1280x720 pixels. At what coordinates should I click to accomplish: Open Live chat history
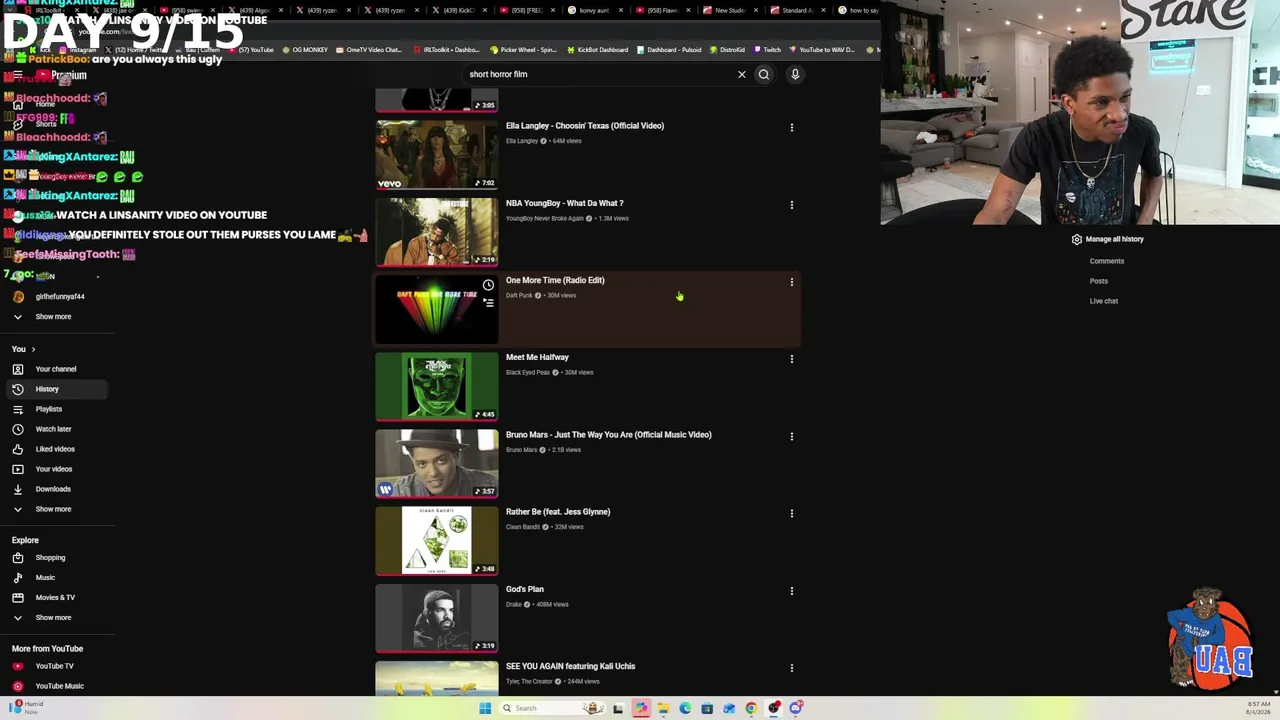tap(1104, 301)
